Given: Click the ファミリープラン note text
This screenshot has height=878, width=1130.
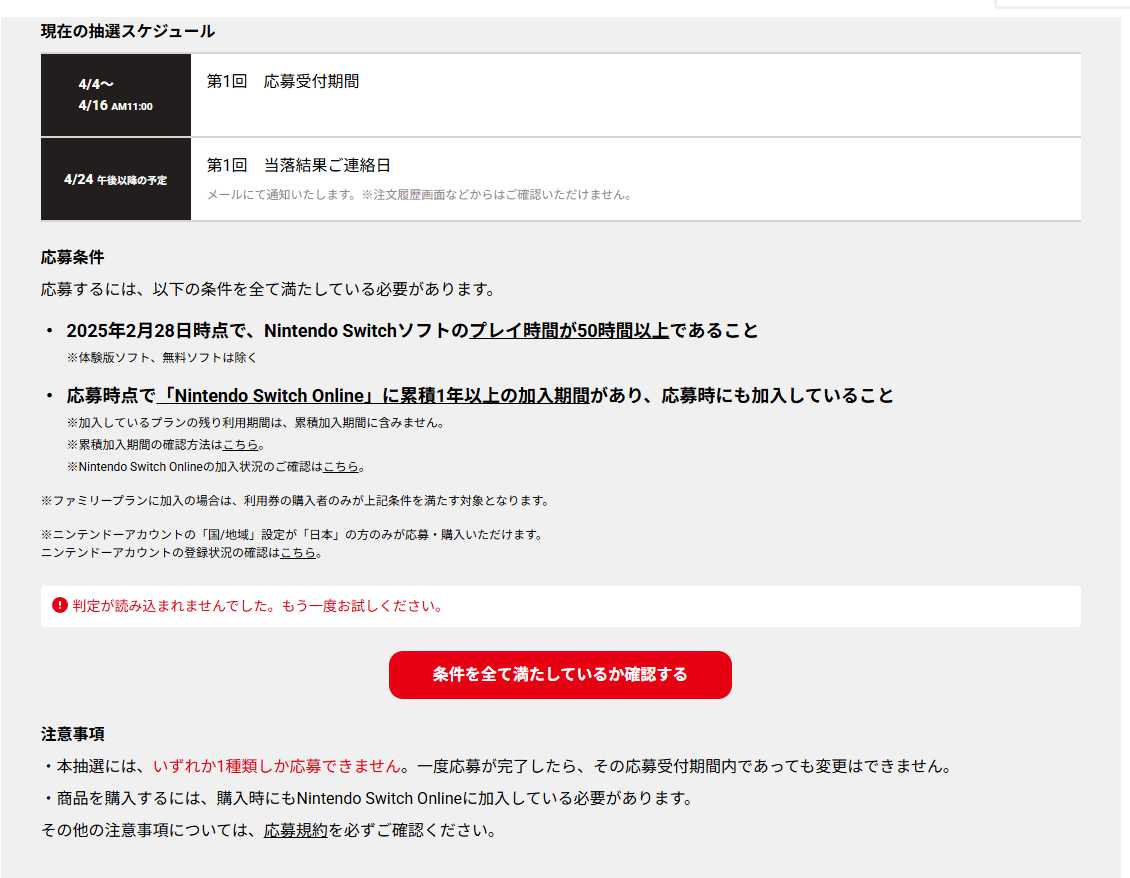Looking at the screenshot, I should coord(294,500).
